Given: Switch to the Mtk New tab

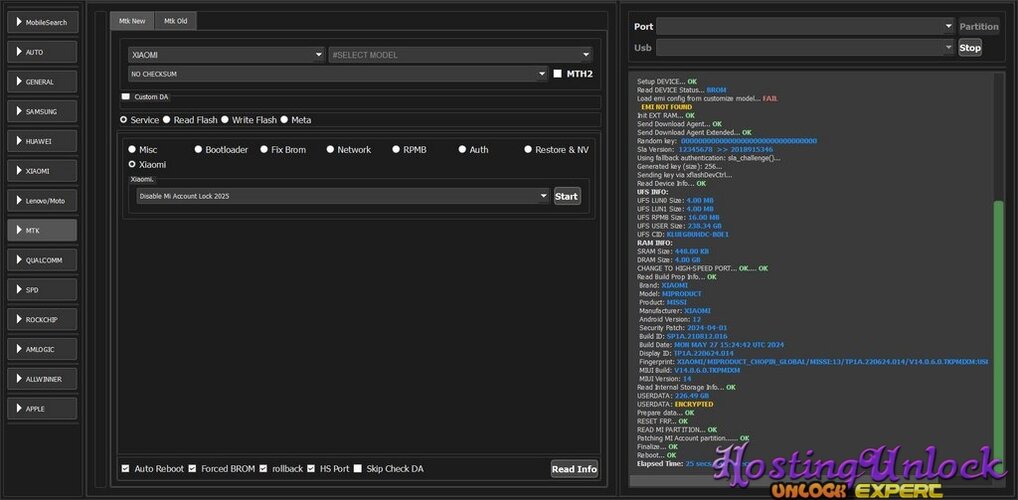Looking at the screenshot, I should [x=132, y=21].
